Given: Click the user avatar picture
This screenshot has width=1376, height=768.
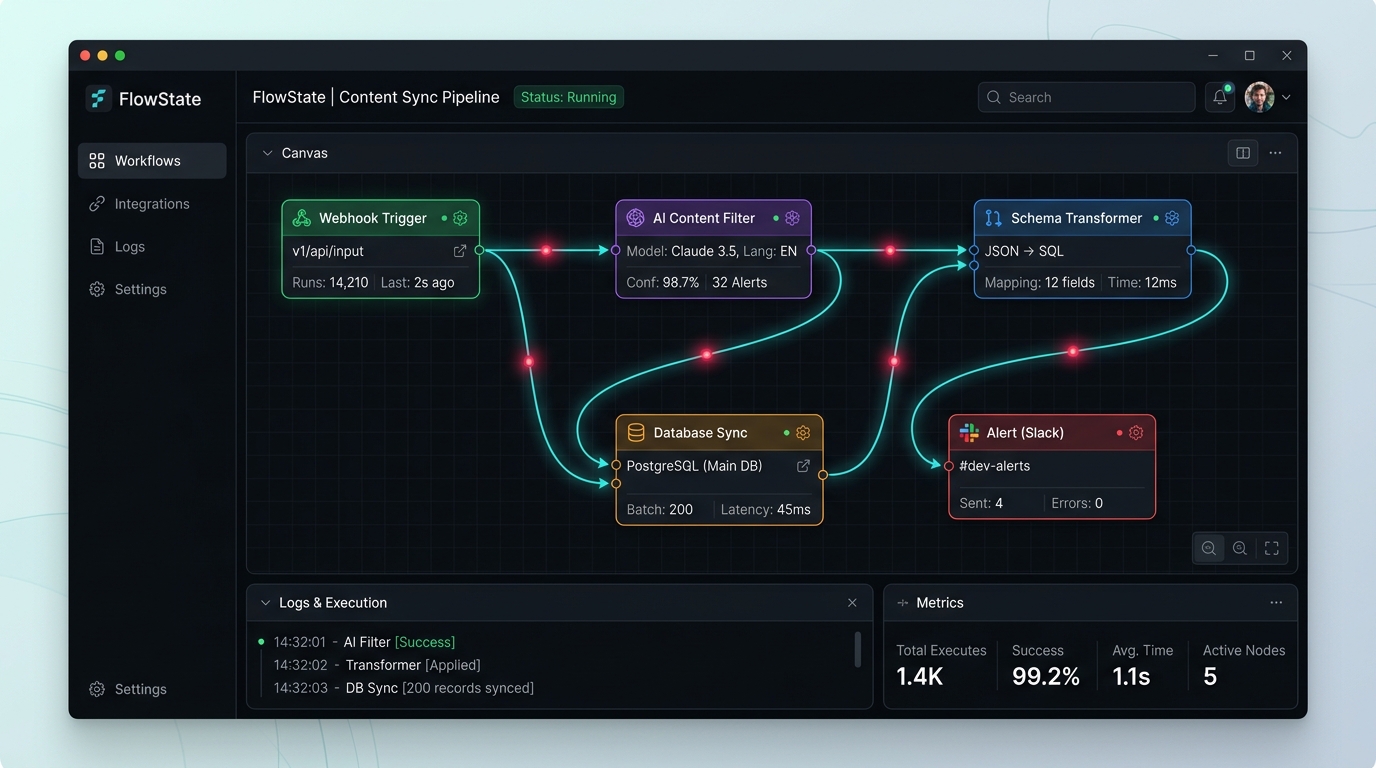Looking at the screenshot, I should pyautogui.click(x=1259, y=97).
